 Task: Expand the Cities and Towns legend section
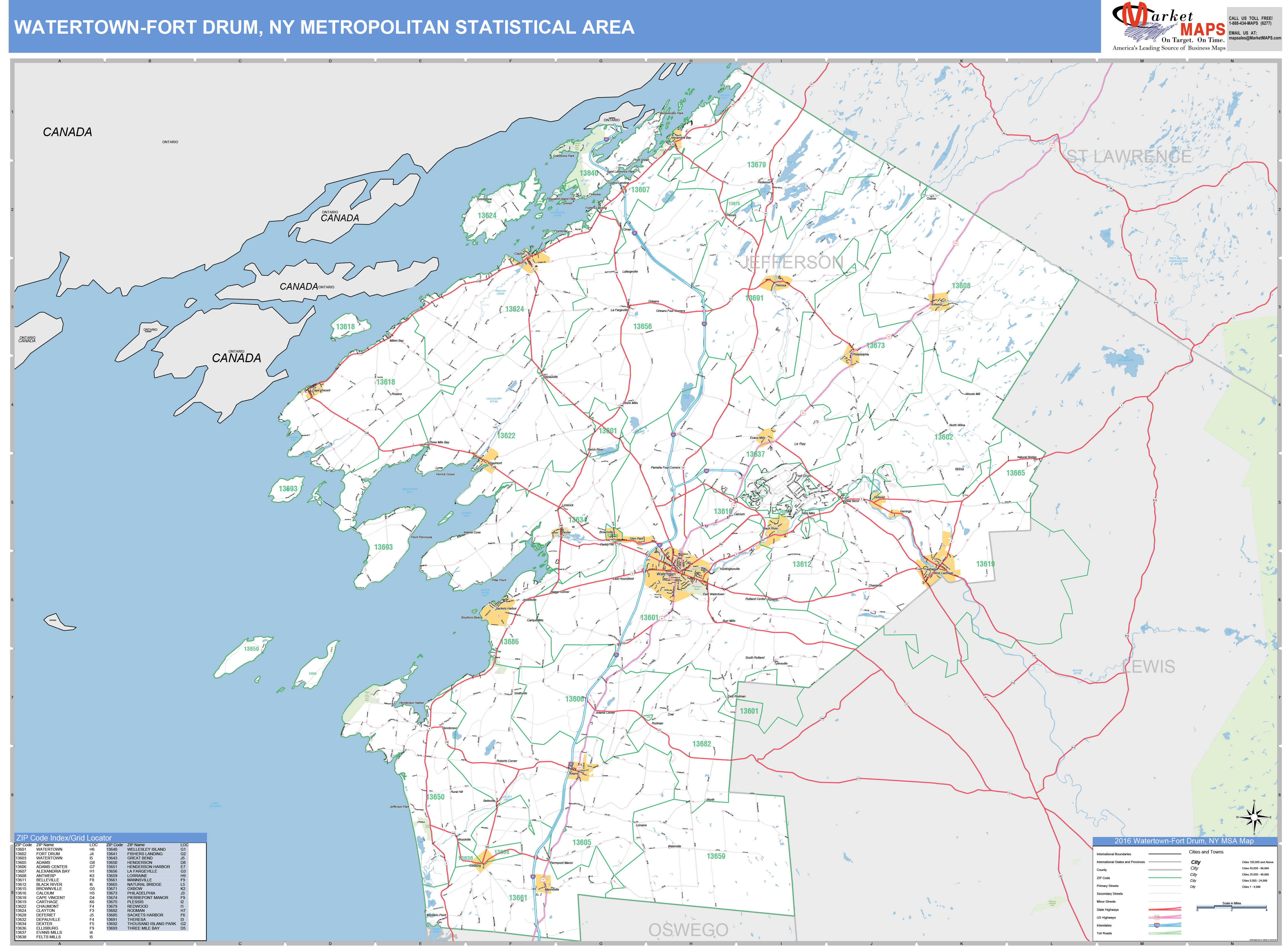(x=1206, y=852)
